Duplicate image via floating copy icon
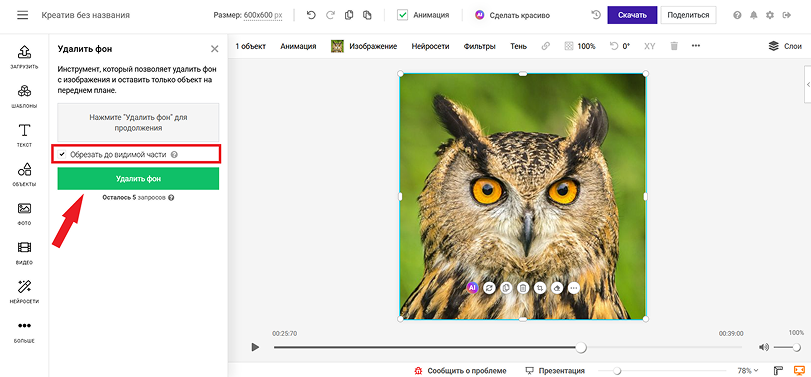This screenshot has height=377, width=811. [506, 288]
